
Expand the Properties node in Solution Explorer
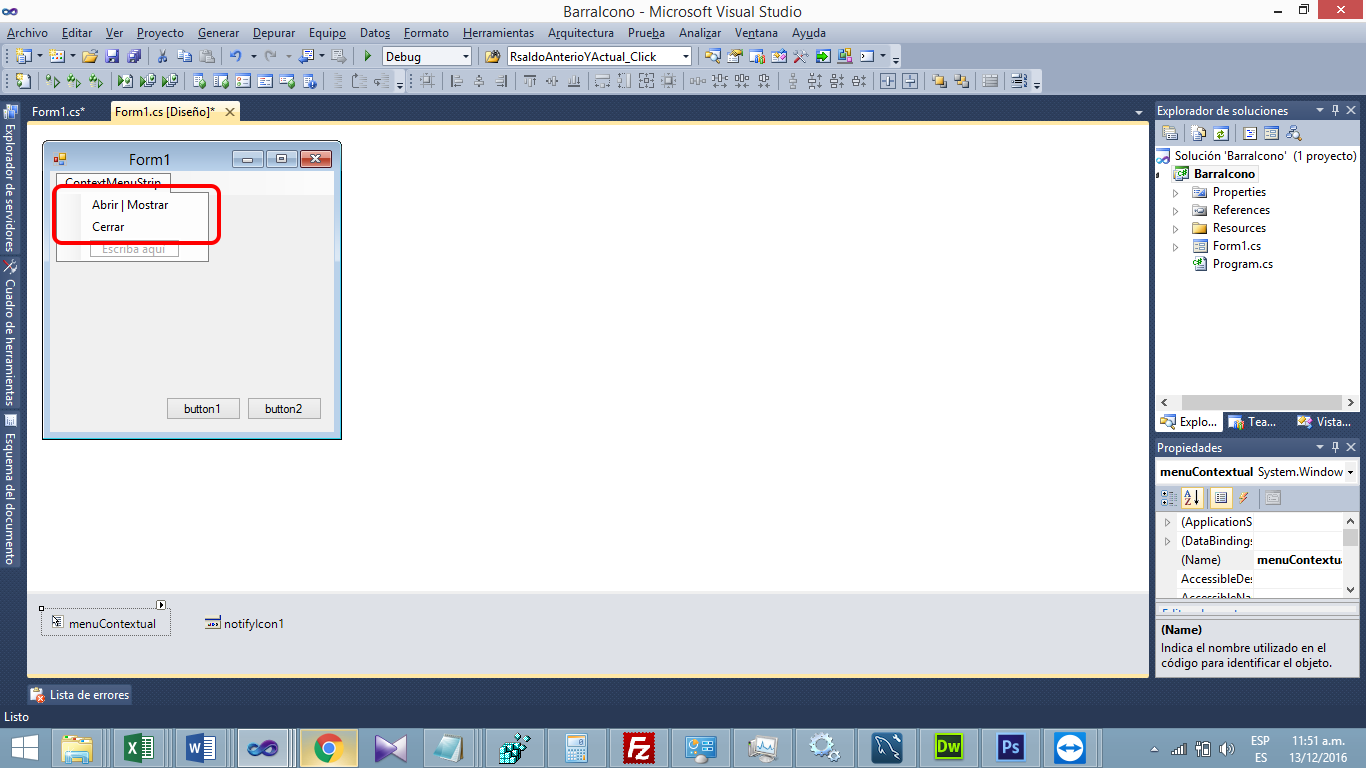click(1176, 192)
